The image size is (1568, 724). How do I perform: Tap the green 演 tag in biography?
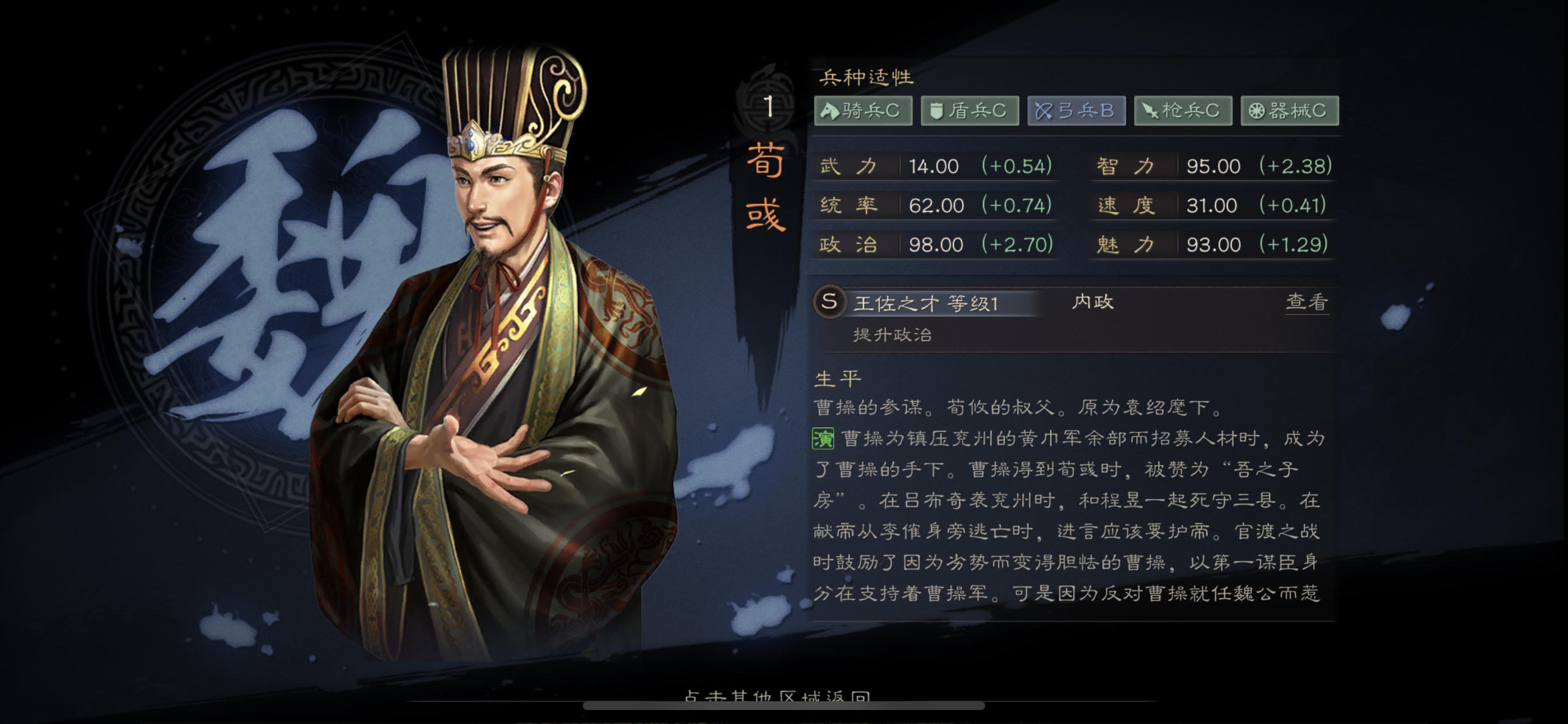[823, 438]
